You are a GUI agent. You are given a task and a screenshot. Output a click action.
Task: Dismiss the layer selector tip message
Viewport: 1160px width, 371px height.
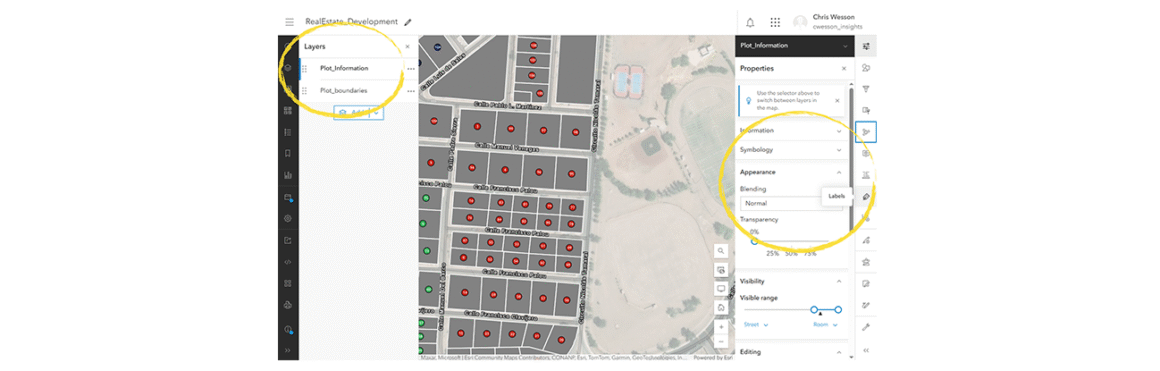[x=837, y=99]
